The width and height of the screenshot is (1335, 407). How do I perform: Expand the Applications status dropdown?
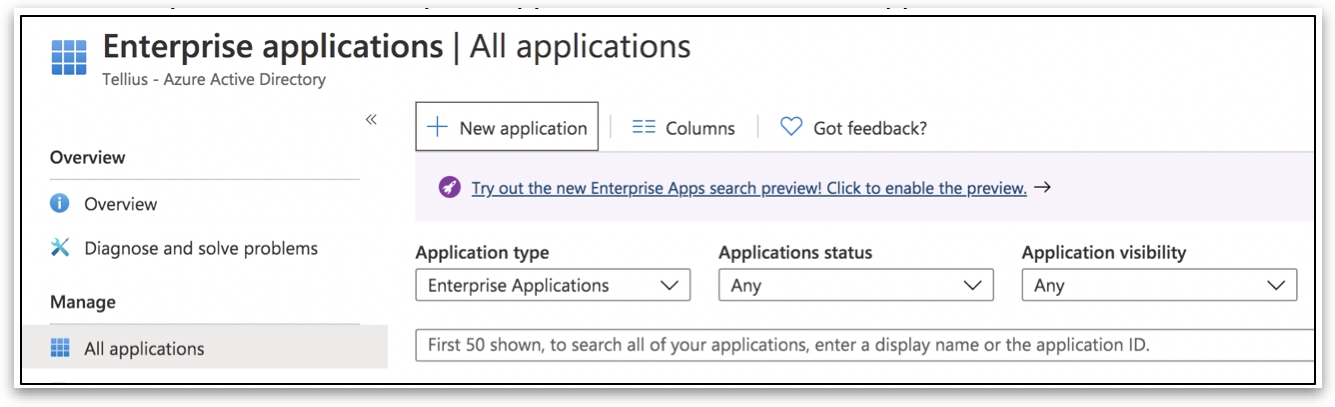point(856,286)
